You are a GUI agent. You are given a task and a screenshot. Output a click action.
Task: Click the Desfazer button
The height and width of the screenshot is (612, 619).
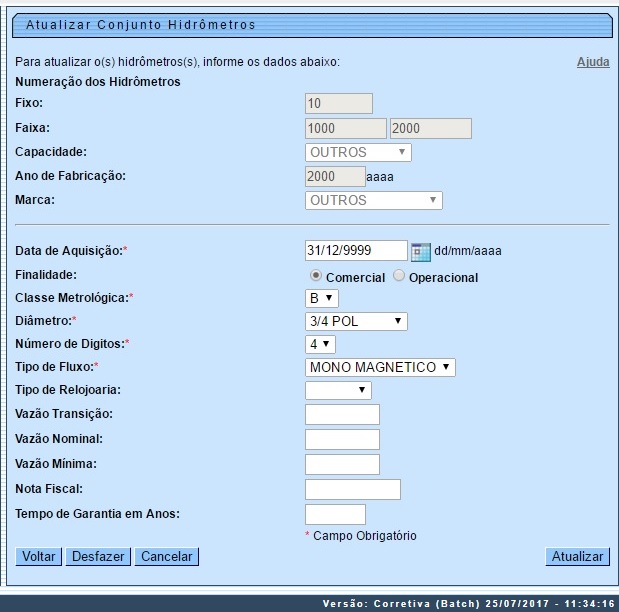click(x=99, y=556)
